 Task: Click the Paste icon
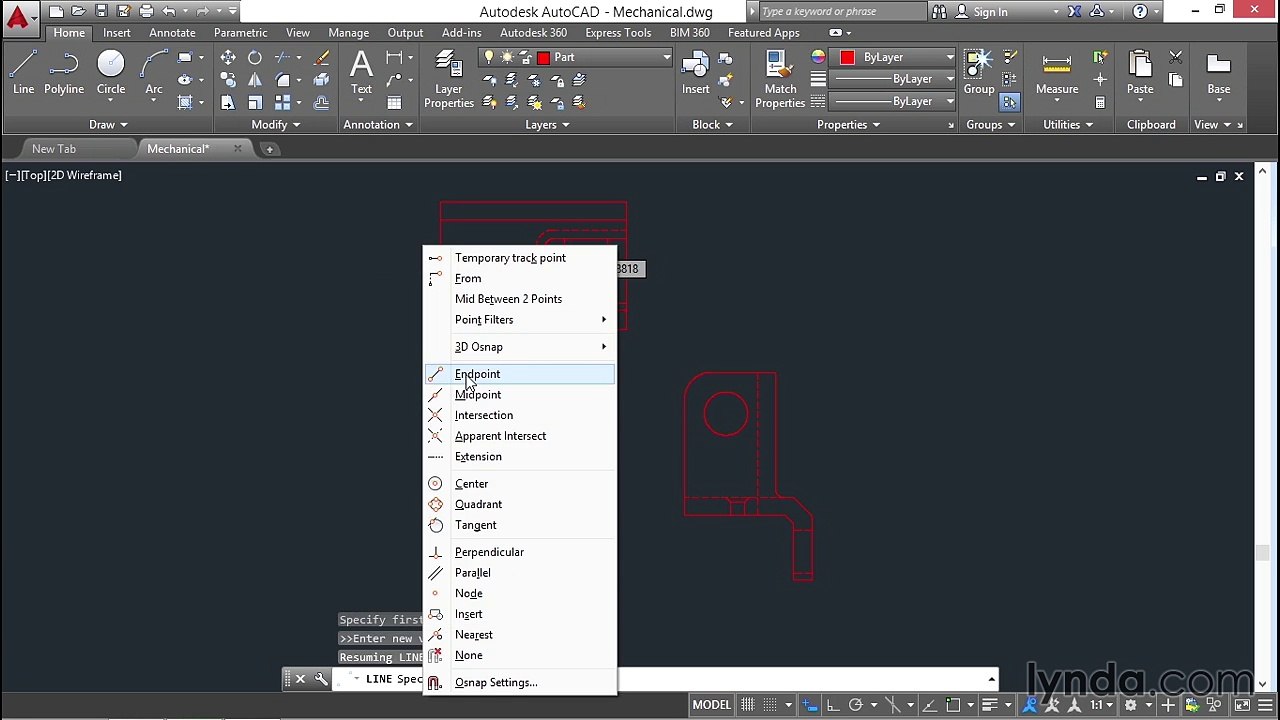[1140, 73]
